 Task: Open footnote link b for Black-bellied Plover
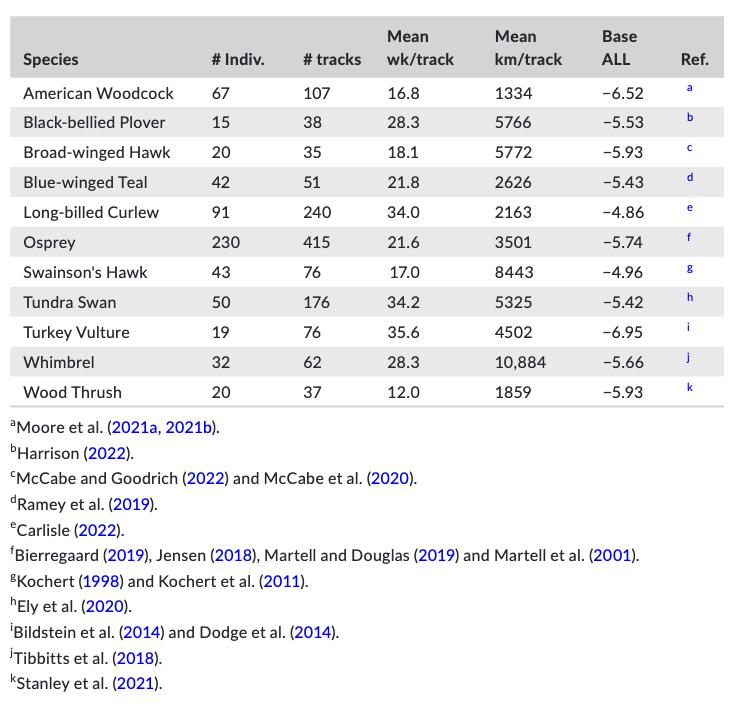[690, 117]
